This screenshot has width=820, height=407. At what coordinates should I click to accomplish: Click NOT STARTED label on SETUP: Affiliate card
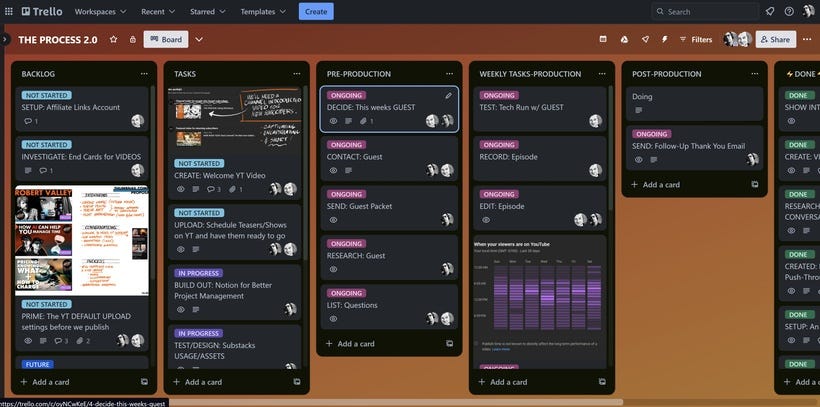[47, 95]
